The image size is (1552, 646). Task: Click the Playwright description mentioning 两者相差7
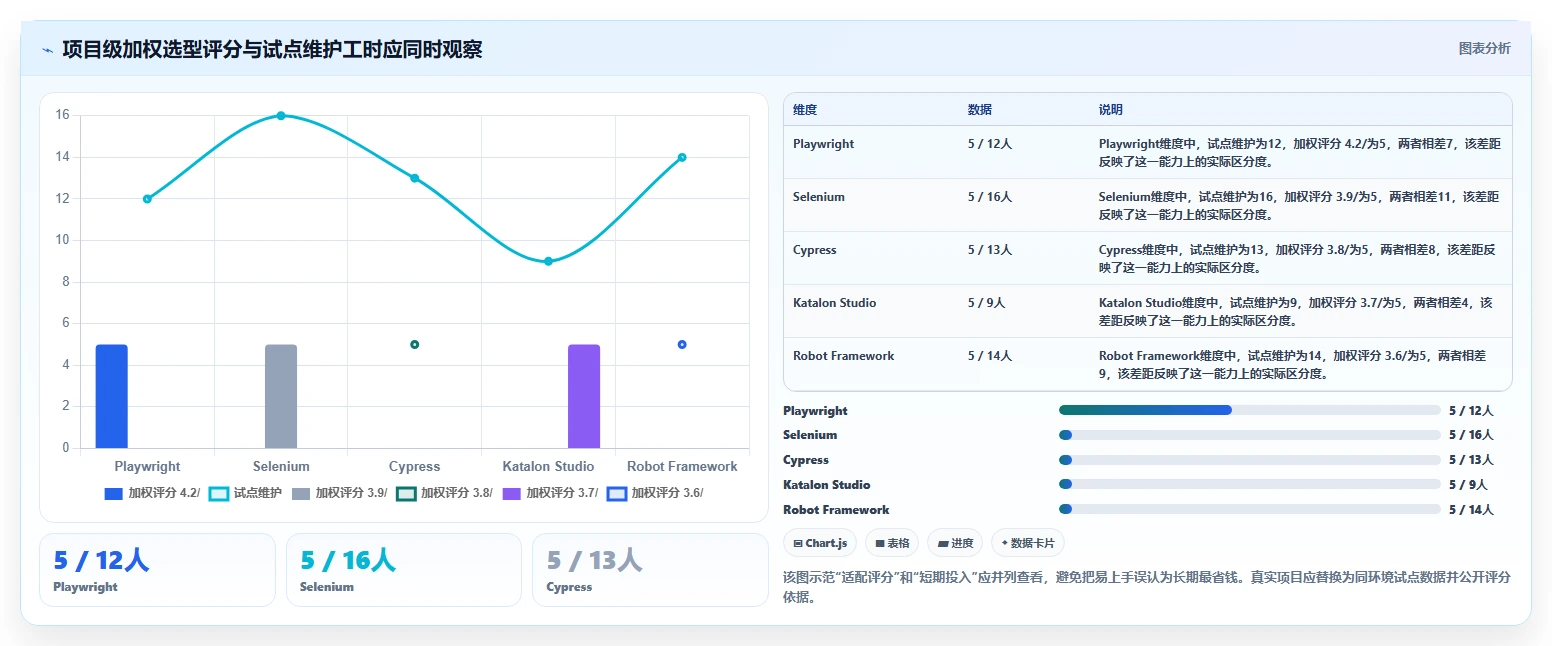pos(1299,152)
